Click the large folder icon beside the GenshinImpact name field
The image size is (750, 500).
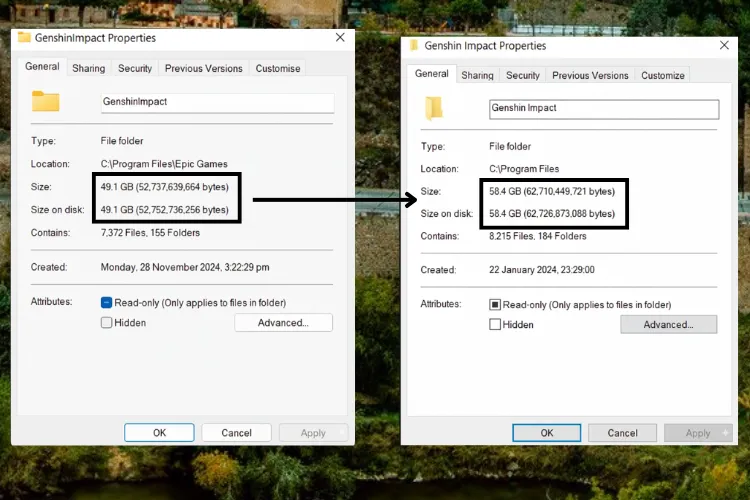45,102
